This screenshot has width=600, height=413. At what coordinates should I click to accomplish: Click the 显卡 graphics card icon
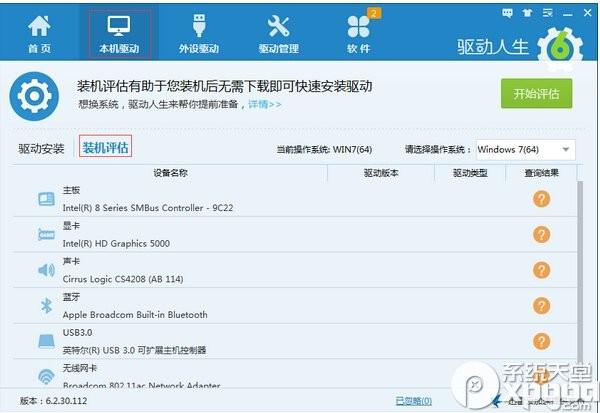[x=46, y=234]
